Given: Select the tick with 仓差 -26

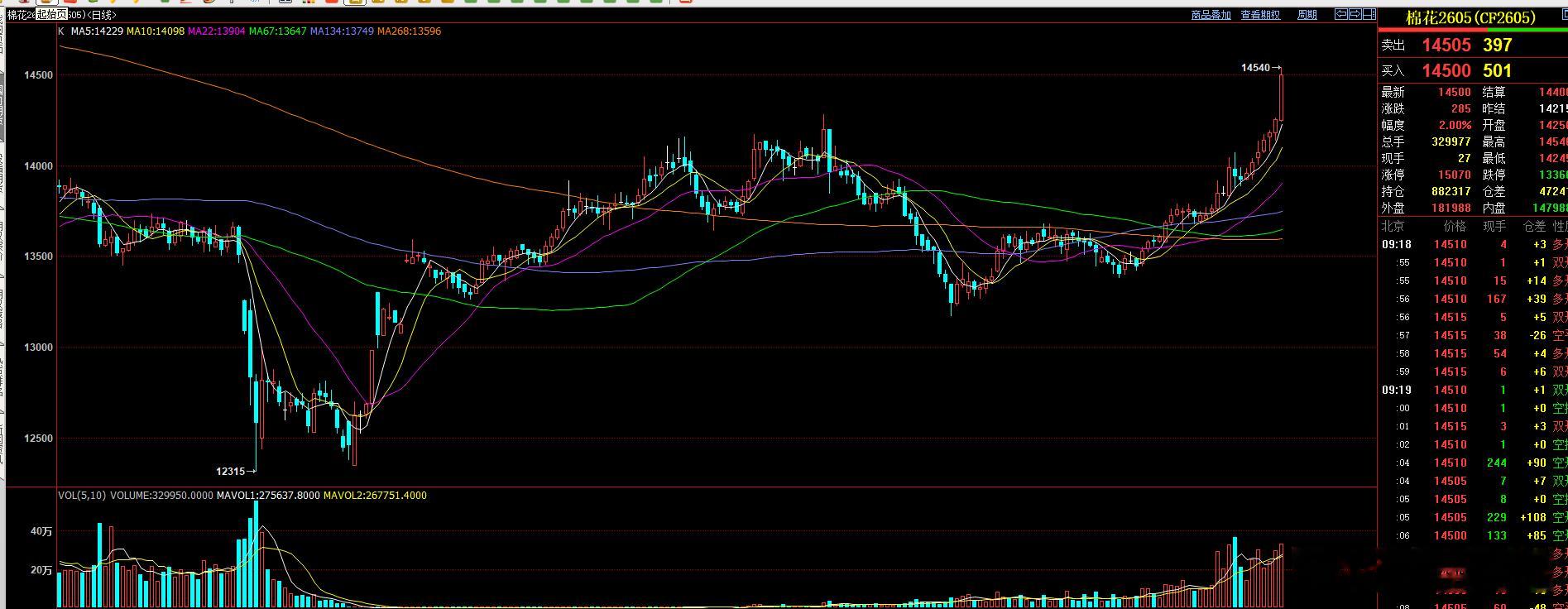Looking at the screenshot, I should [x=1473, y=336].
